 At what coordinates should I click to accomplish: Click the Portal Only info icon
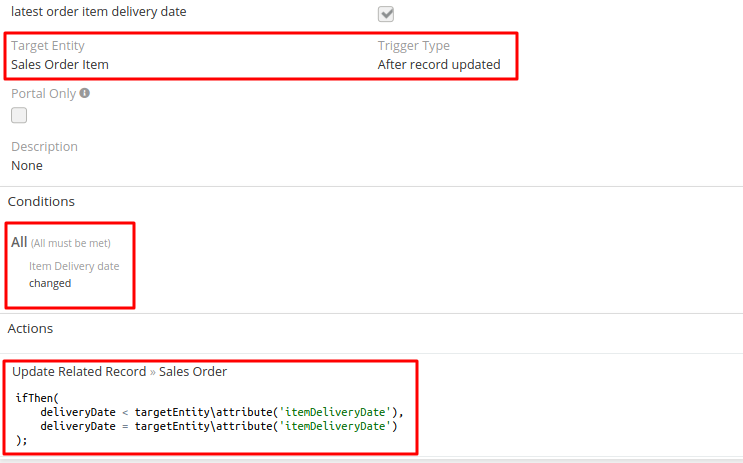[85, 94]
